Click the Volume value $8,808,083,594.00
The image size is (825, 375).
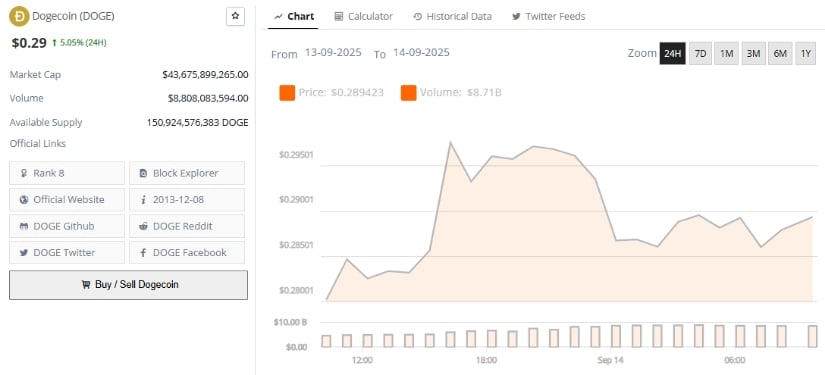coord(208,98)
